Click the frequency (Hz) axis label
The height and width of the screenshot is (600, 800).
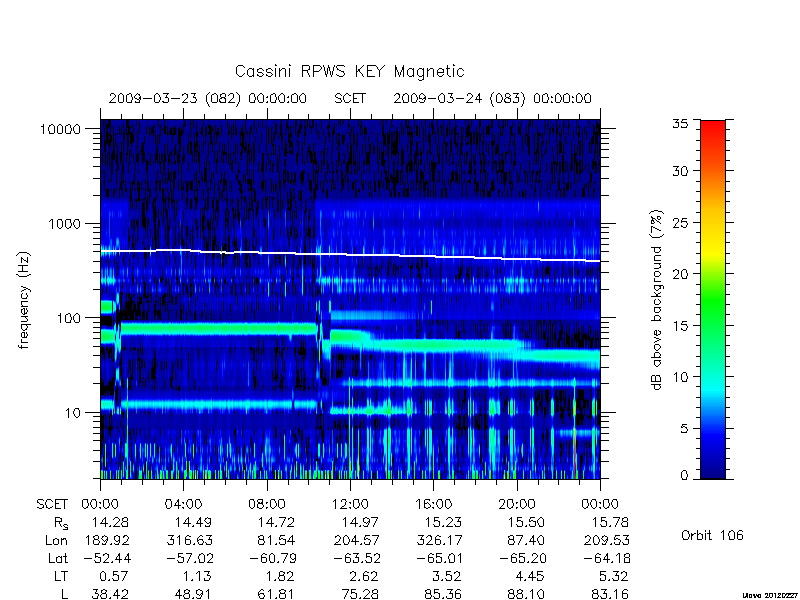[24, 300]
